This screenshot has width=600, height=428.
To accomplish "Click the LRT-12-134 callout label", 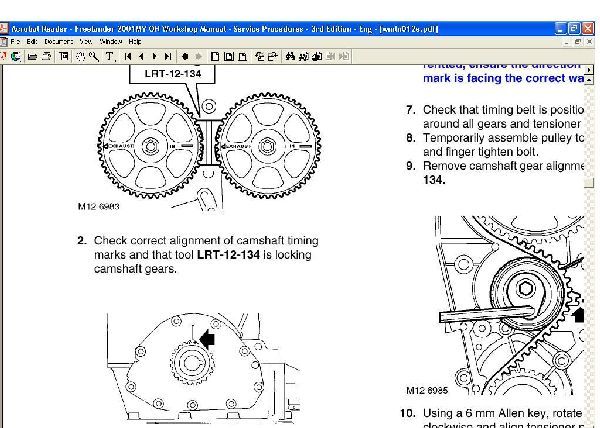I will [x=172, y=73].
